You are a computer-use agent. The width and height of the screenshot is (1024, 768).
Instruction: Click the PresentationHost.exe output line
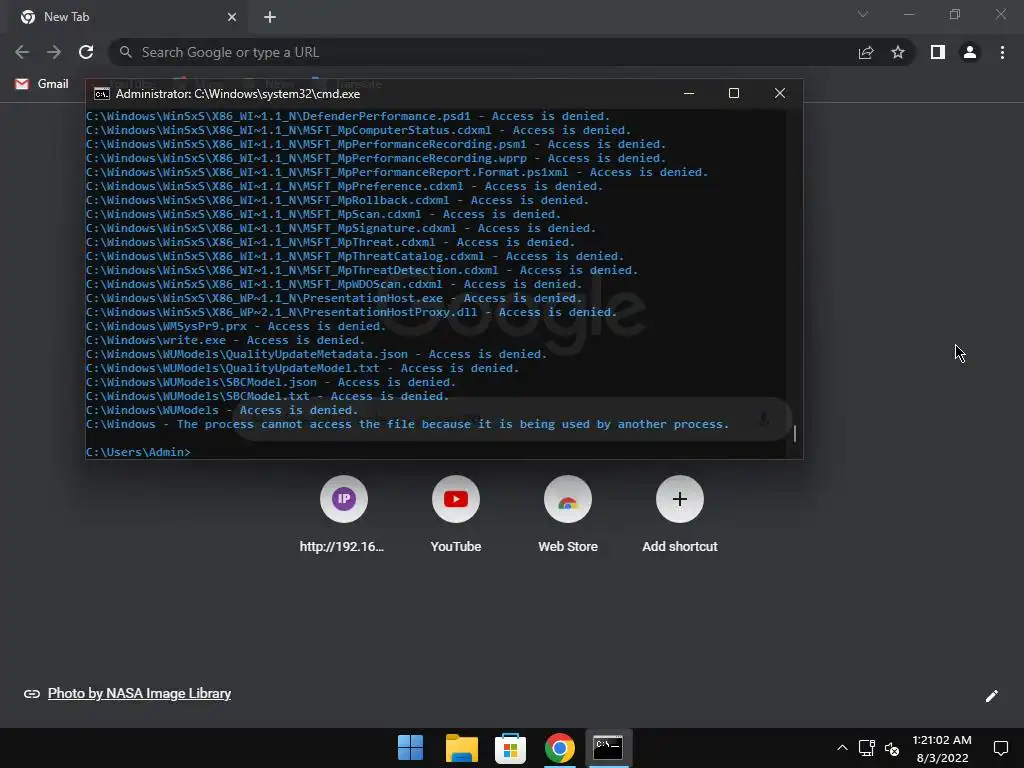click(334, 298)
